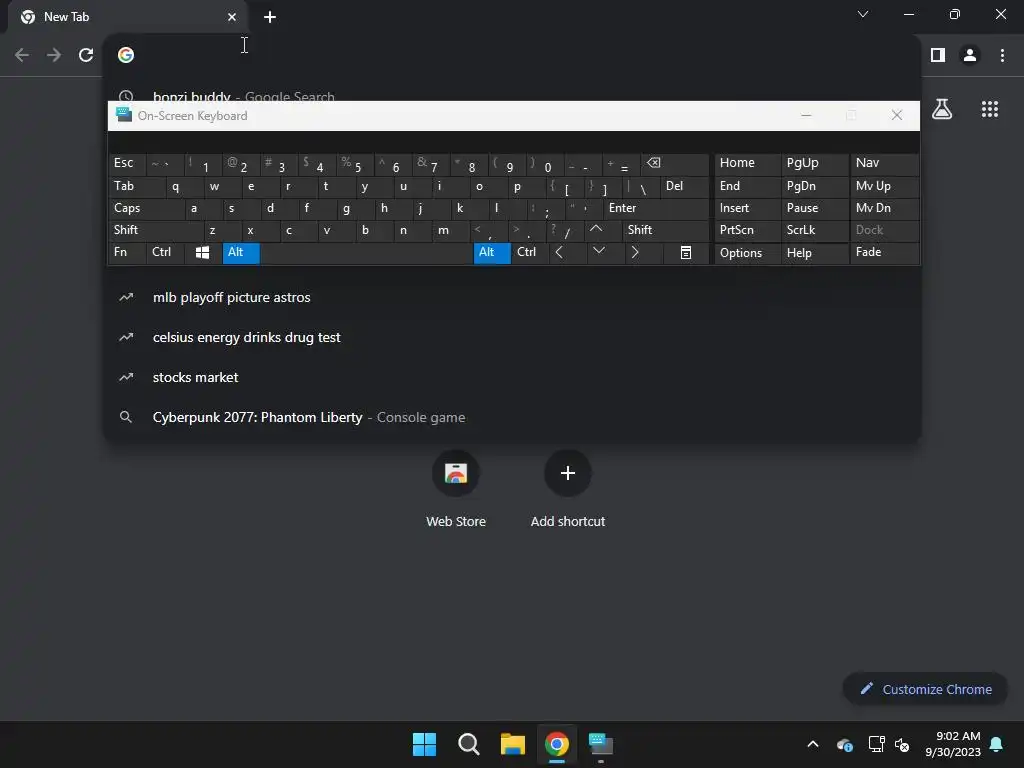The width and height of the screenshot is (1024, 768).
Task: Click the Del key on keyboard
Action: pos(684,186)
